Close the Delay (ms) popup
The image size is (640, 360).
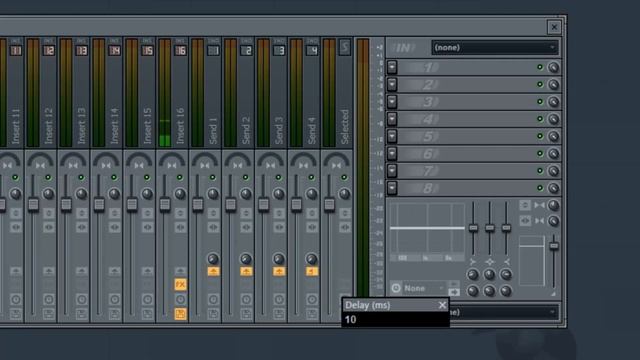442,305
